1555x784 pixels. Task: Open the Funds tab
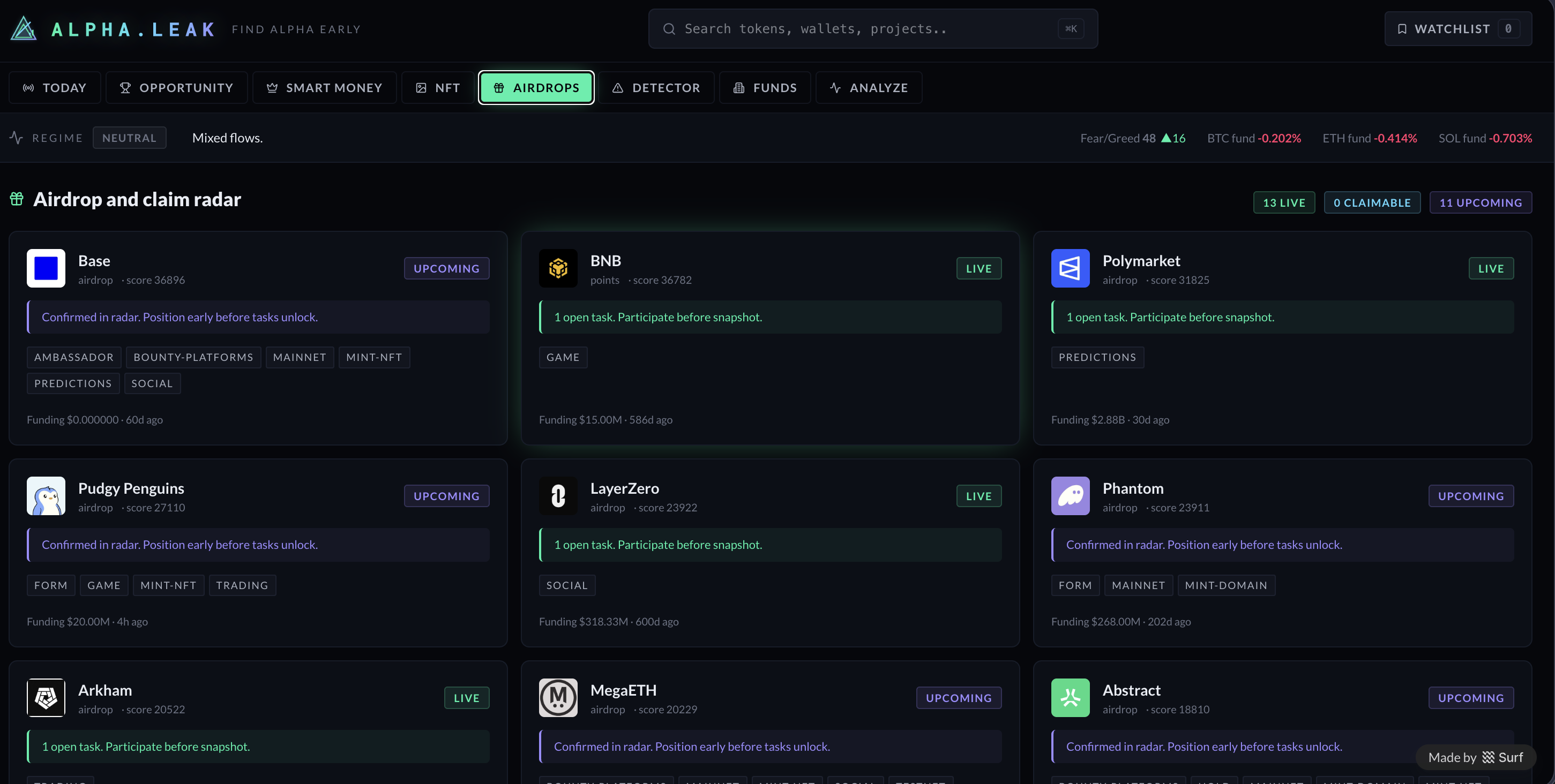pyautogui.click(x=765, y=88)
